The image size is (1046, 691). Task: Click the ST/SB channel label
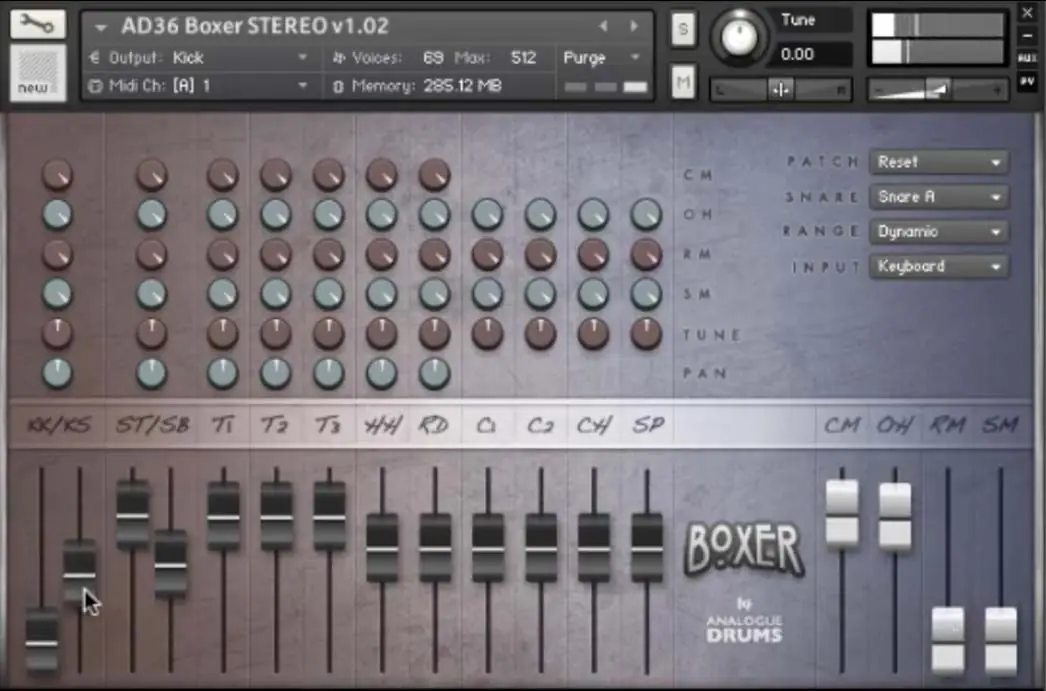153,425
